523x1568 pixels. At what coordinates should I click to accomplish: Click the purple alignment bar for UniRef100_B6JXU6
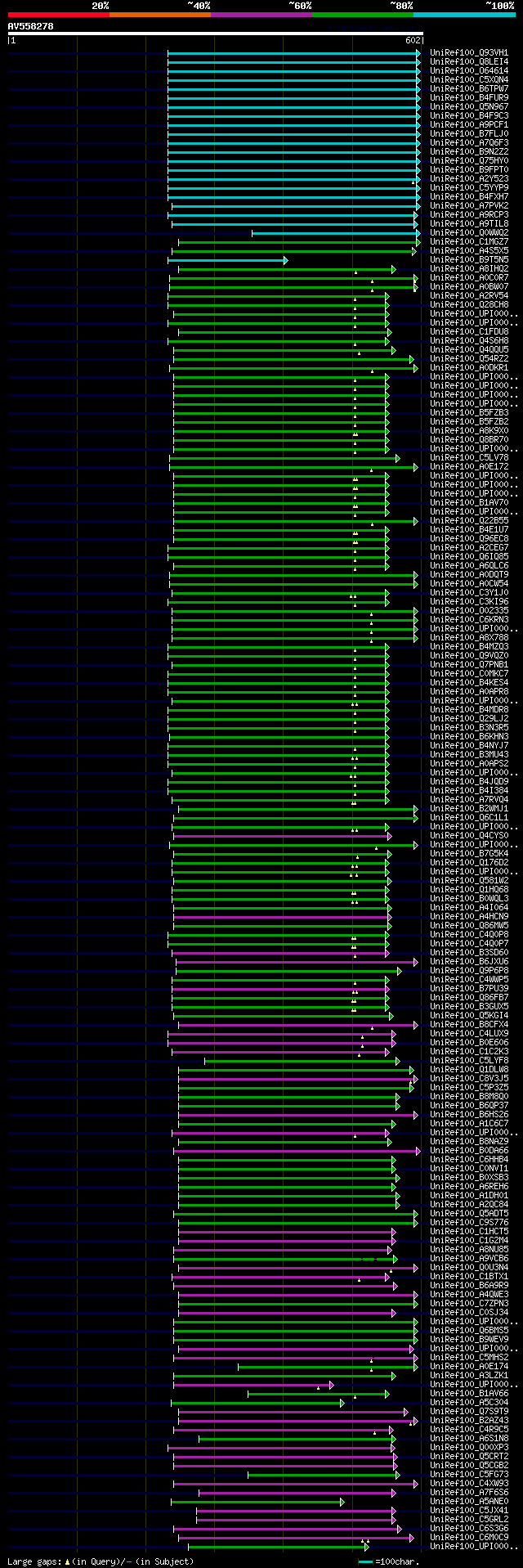click(x=297, y=962)
